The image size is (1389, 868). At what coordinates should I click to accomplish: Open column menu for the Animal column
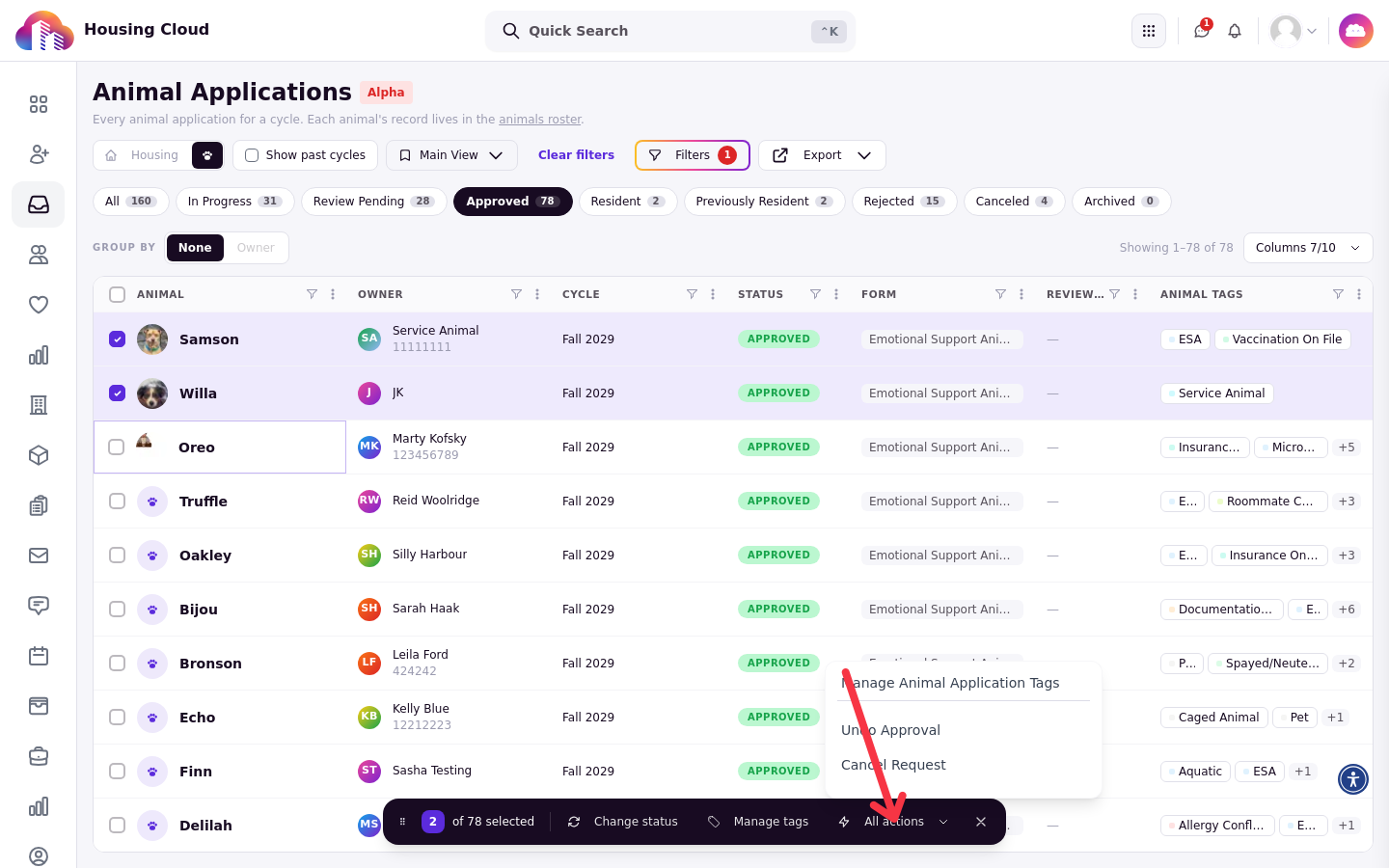click(333, 294)
